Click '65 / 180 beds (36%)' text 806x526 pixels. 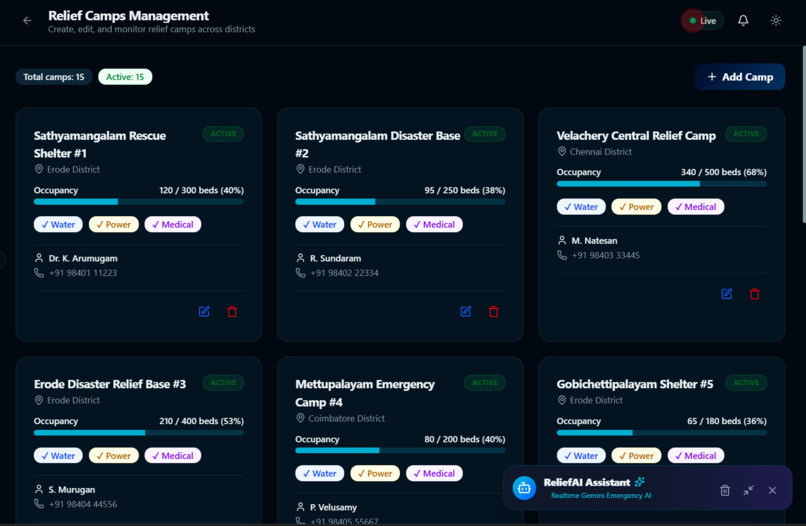[726, 421]
